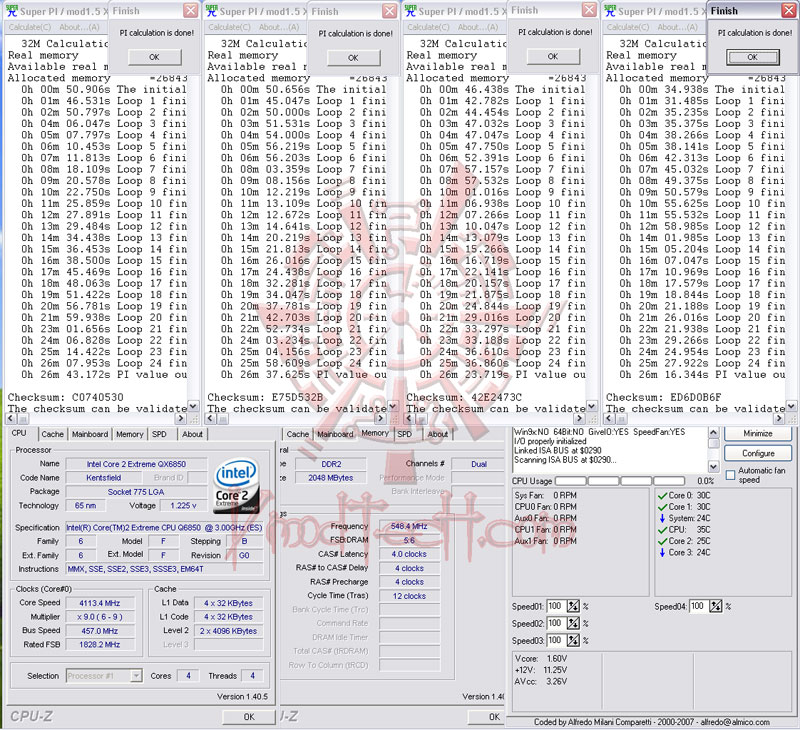Click the Speed01 value field
Viewport: 800px width, 730px height.
[556, 606]
